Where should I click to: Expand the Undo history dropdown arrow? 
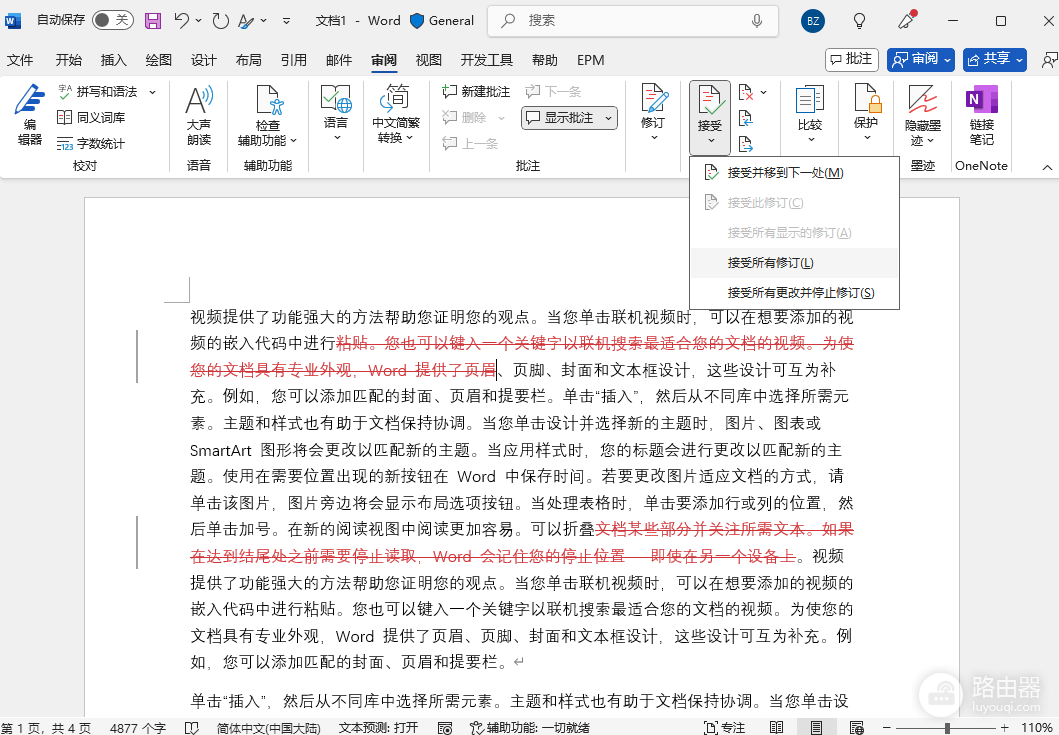[198, 21]
